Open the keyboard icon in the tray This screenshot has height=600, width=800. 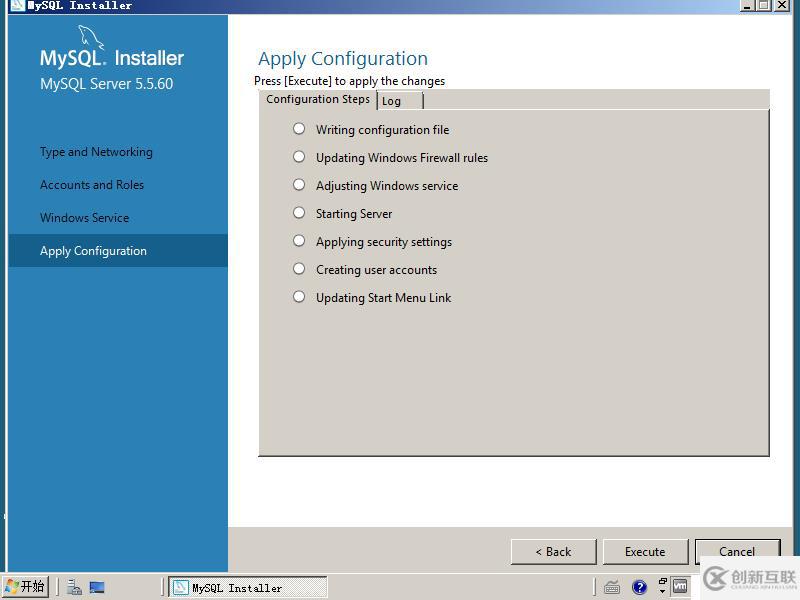(612, 587)
